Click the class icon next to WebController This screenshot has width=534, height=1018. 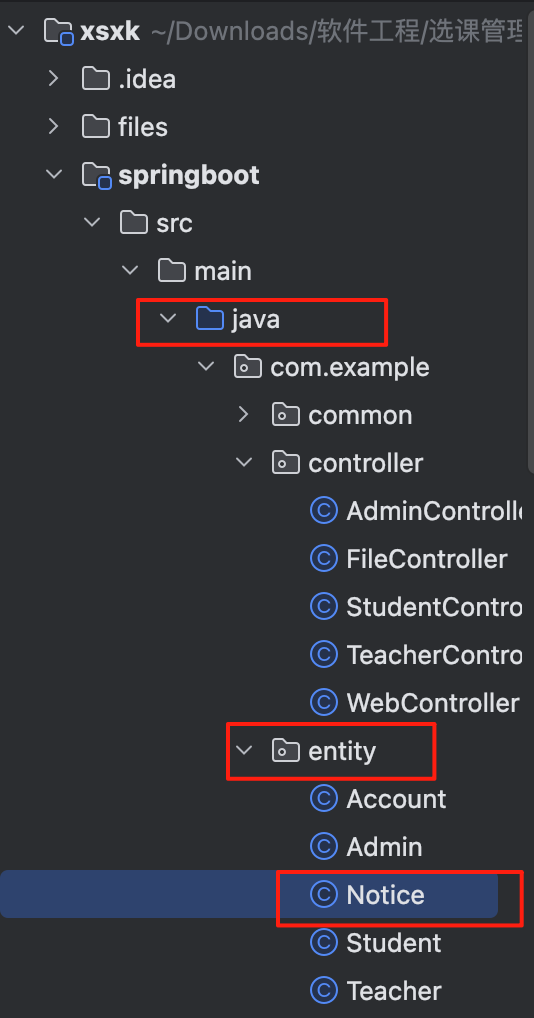click(324, 702)
